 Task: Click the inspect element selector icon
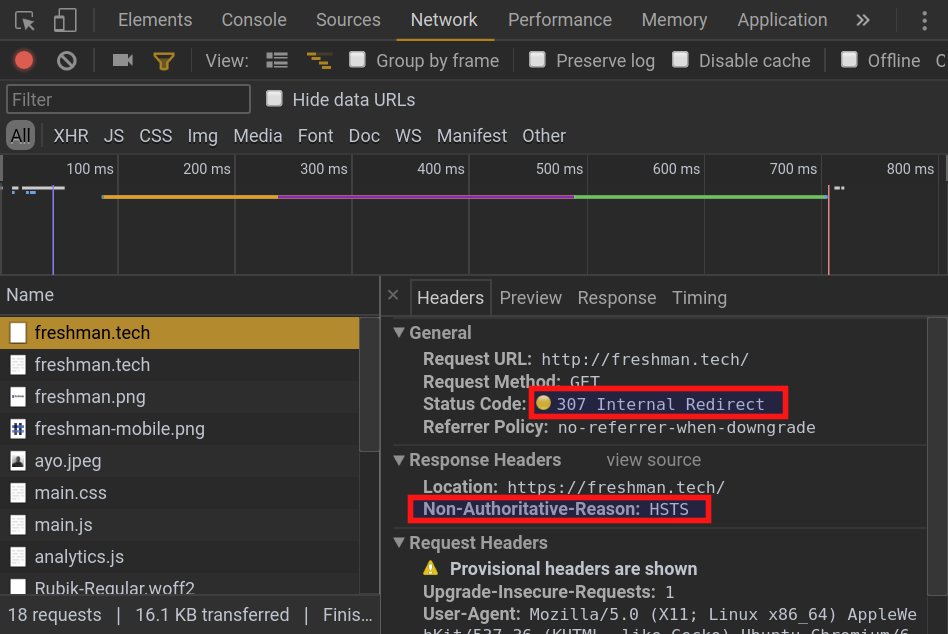pos(25,21)
